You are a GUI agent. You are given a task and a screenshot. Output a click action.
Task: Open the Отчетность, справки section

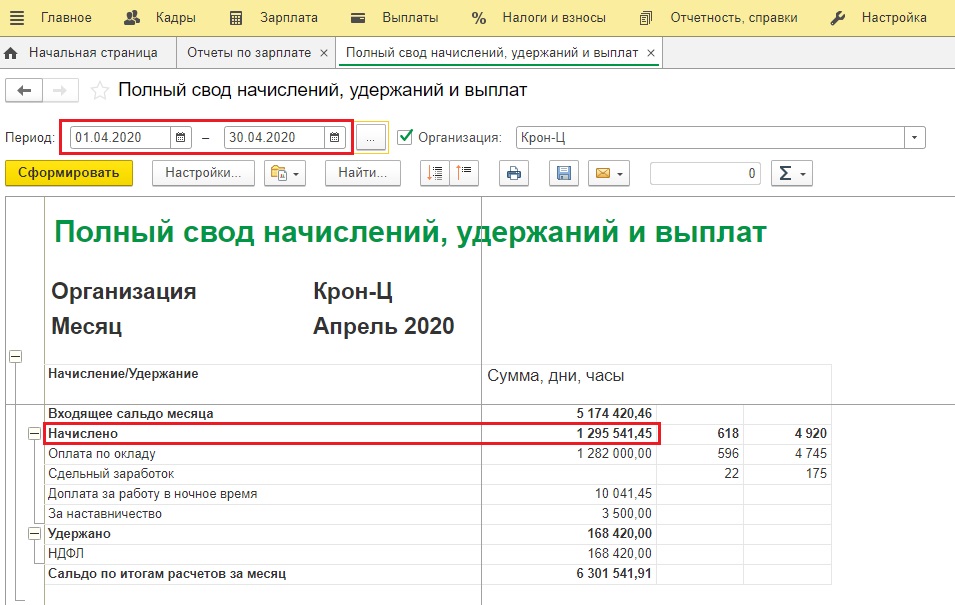pyautogui.click(x=718, y=18)
